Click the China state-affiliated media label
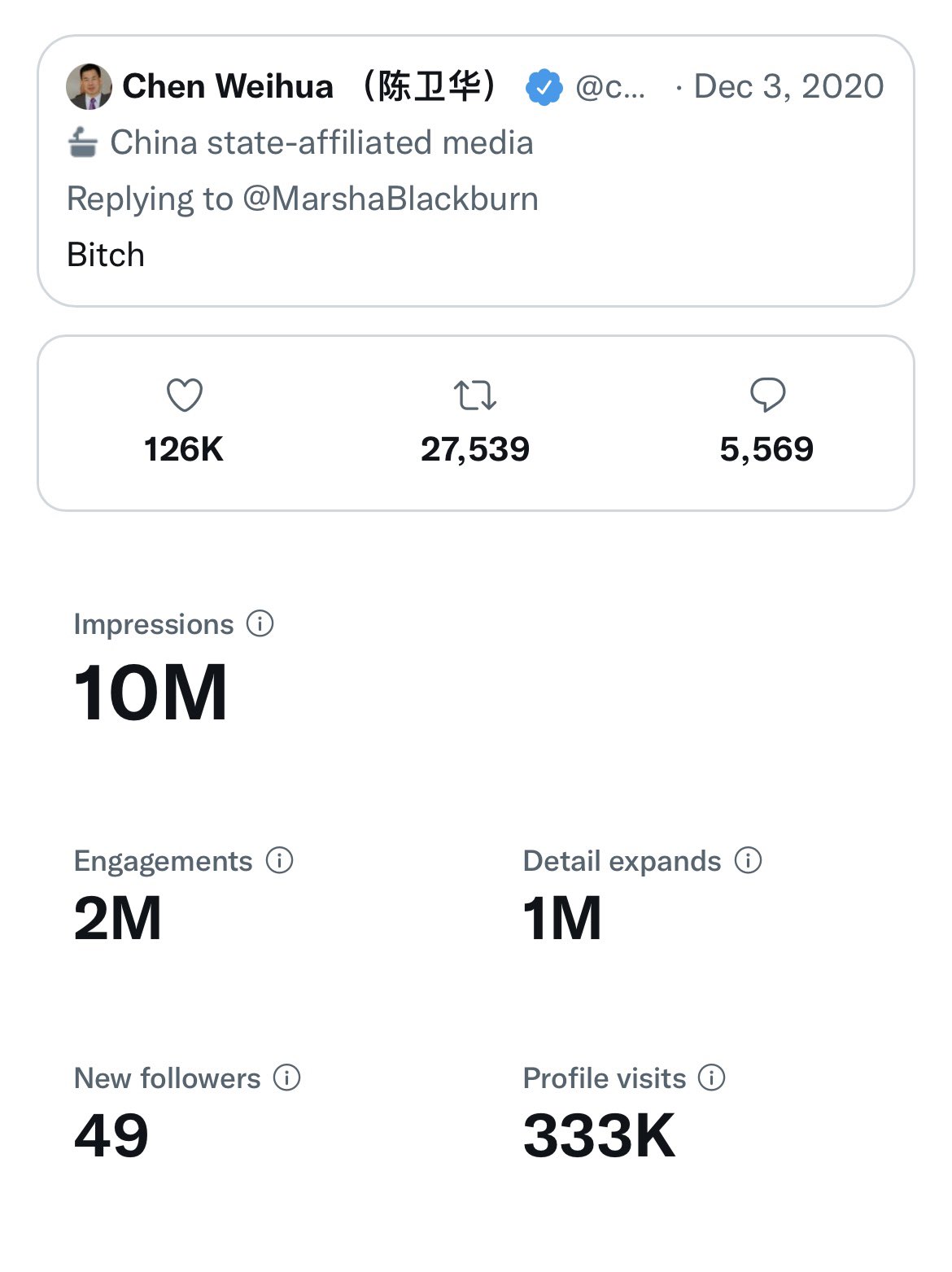Screen dimensions: 952x1272 click(x=321, y=143)
